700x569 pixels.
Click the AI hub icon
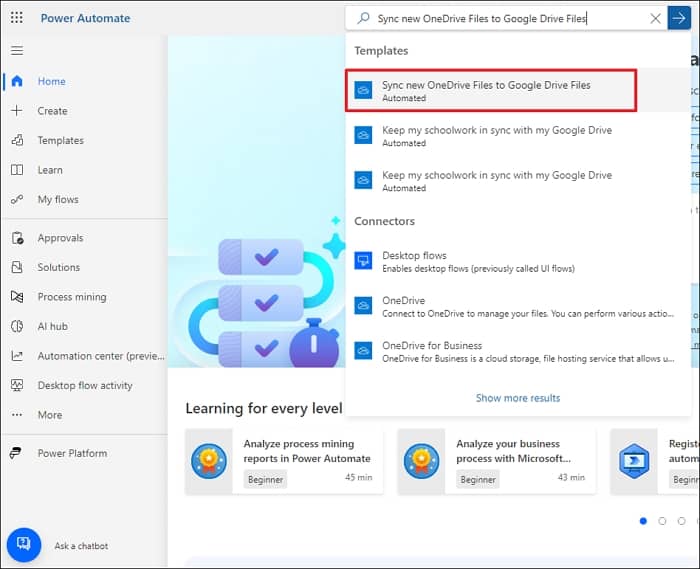coord(17,326)
